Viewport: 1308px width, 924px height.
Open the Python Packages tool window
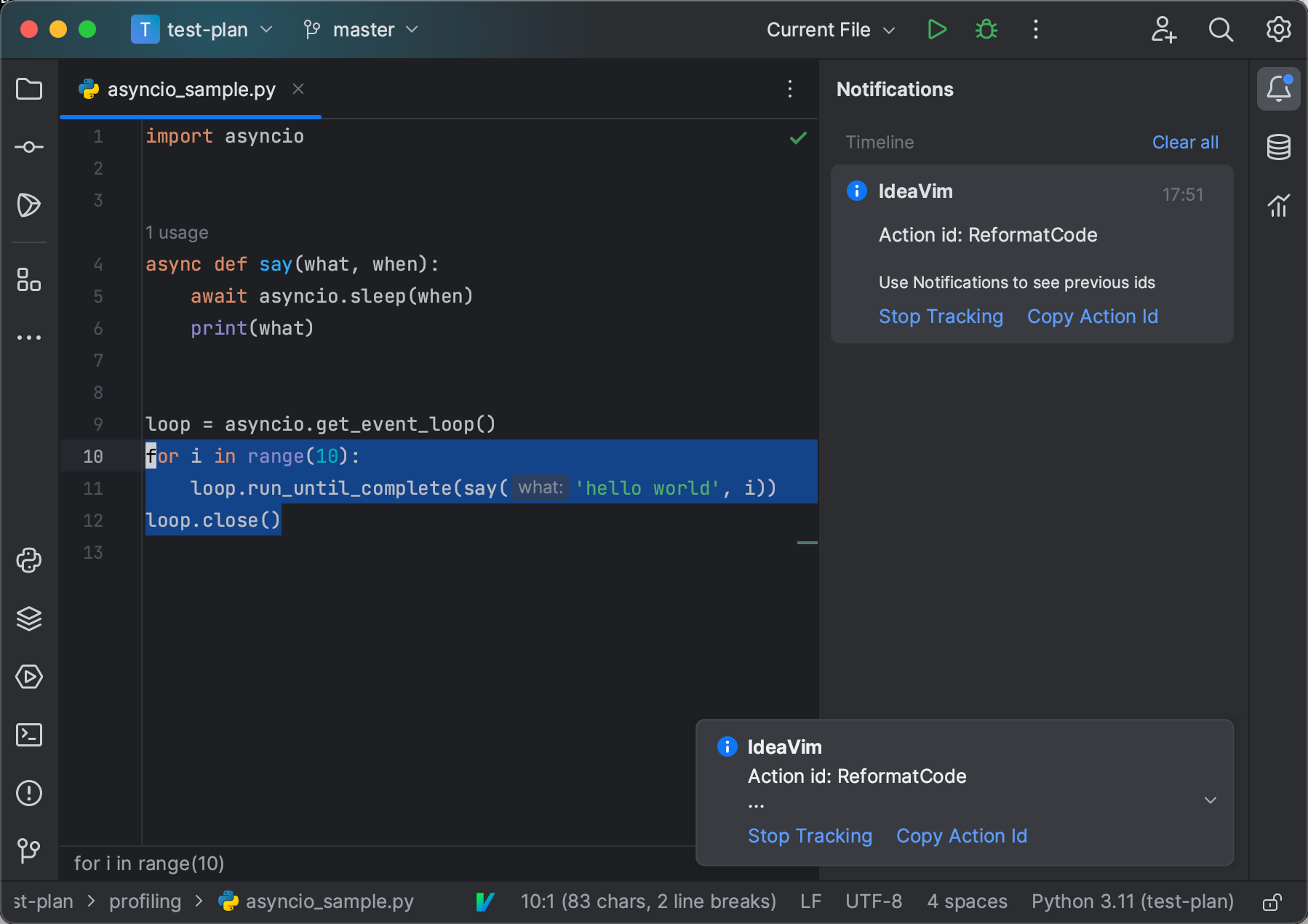point(29,619)
